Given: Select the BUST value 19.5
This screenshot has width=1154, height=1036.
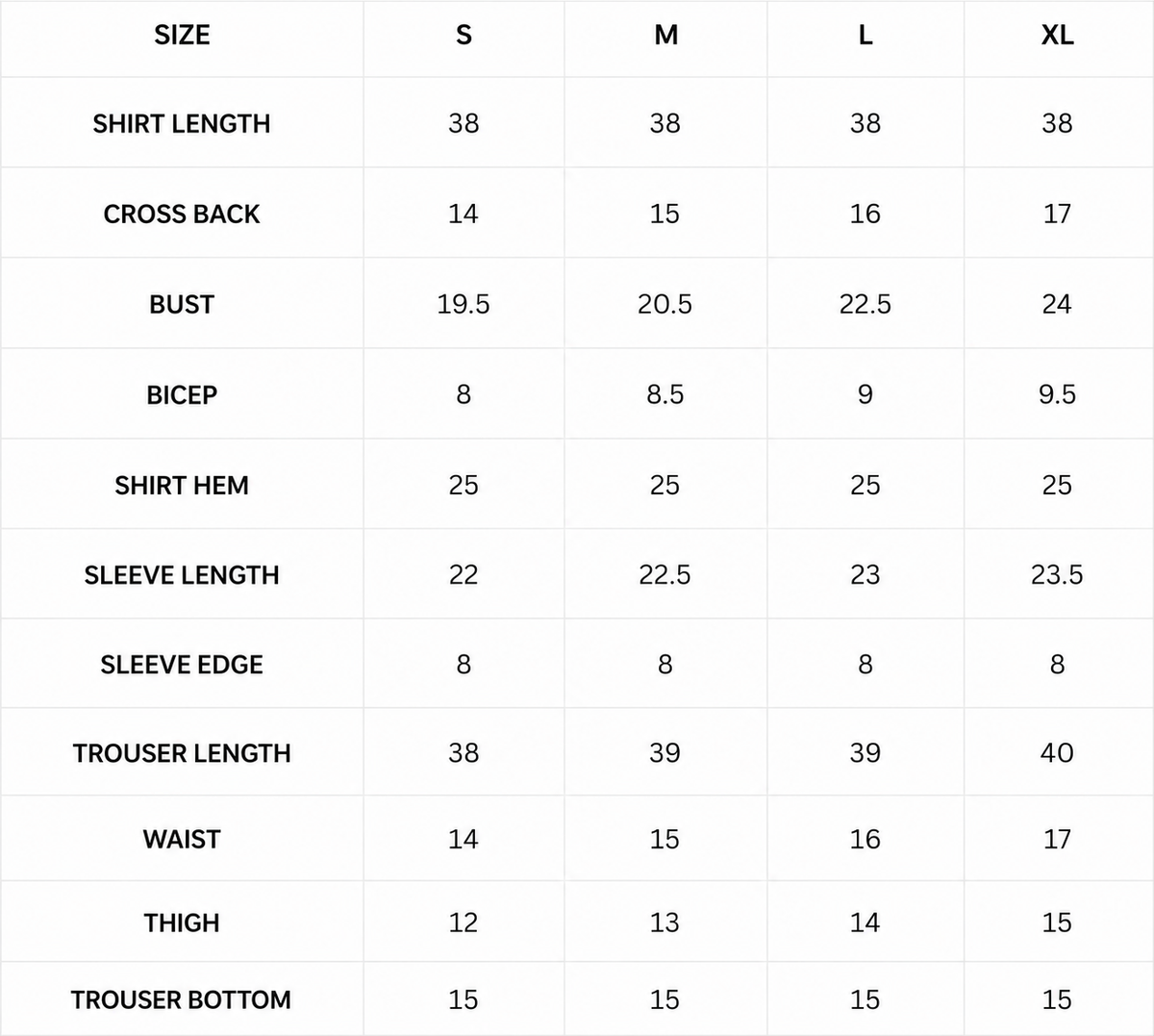Looking at the screenshot, I should click(464, 305).
